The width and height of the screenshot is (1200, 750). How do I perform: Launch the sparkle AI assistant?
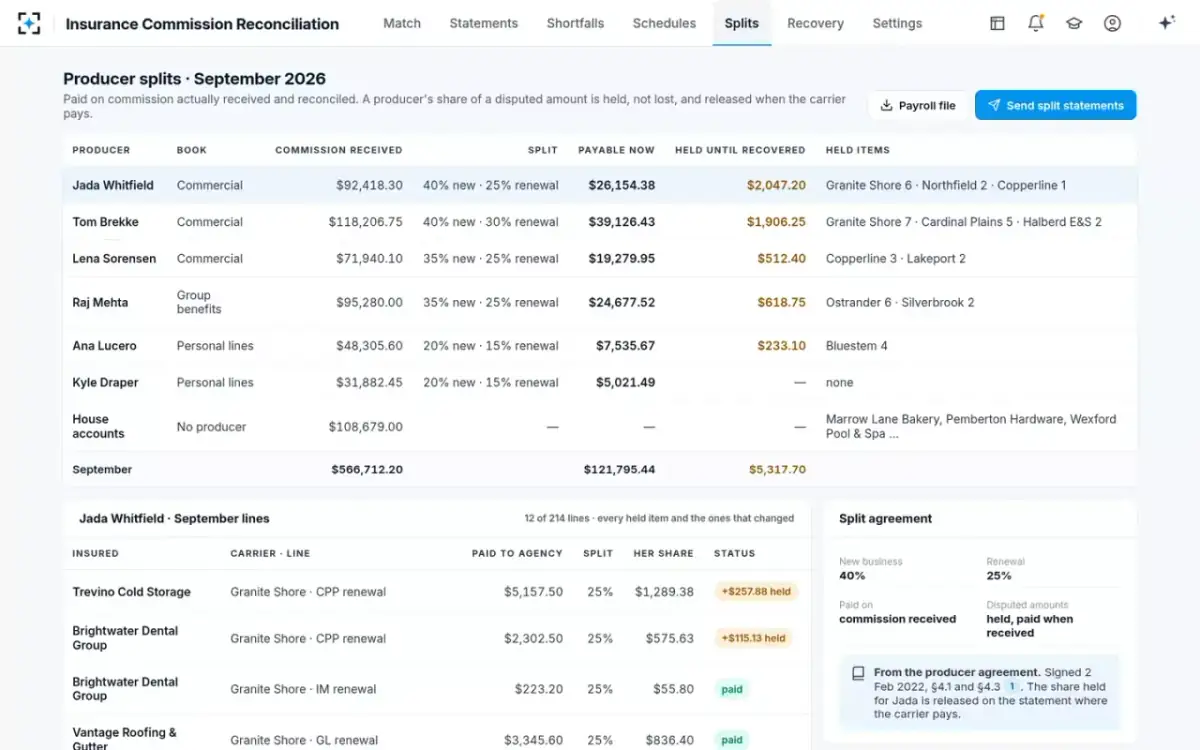coord(1166,23)
